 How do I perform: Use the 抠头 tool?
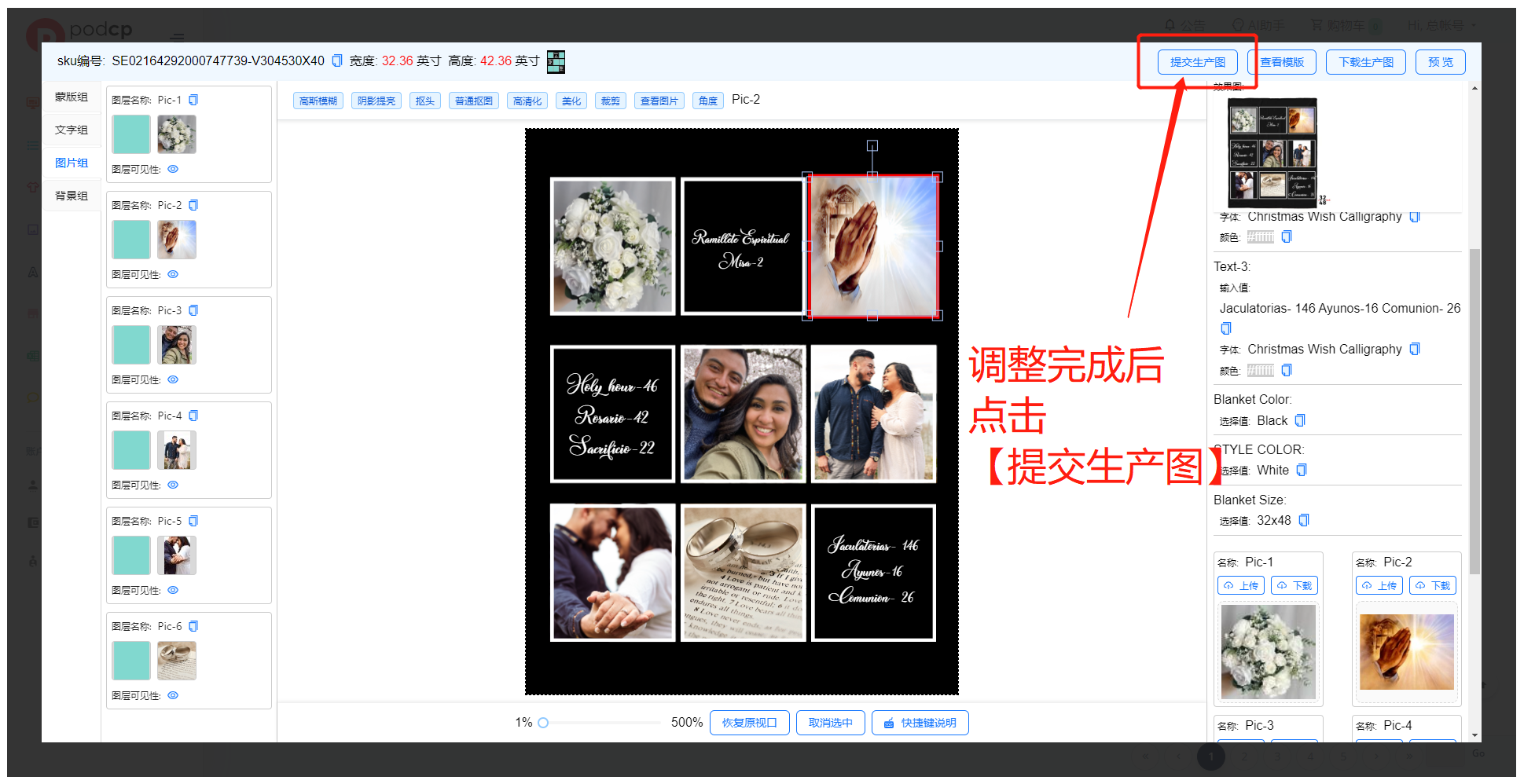point(425,101)
